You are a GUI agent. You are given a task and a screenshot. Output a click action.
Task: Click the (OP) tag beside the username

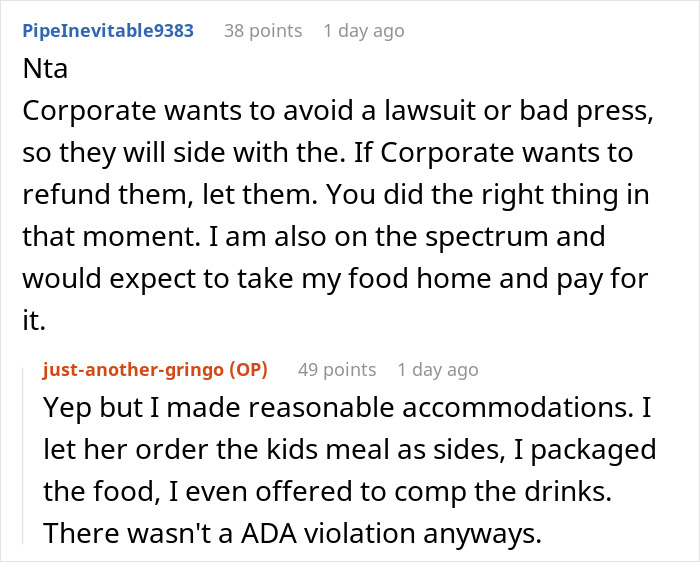[x=248, y=370]
